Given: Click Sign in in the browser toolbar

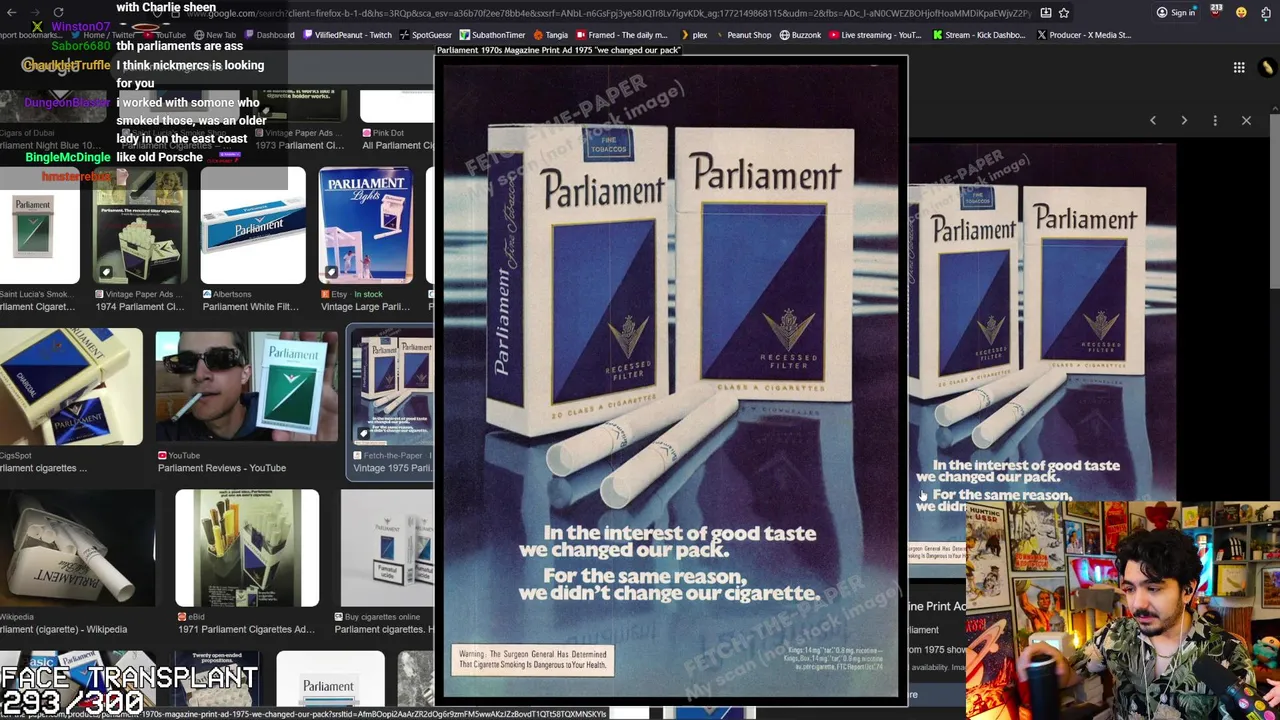Looking at the screenshot, I should (1176, 13).
